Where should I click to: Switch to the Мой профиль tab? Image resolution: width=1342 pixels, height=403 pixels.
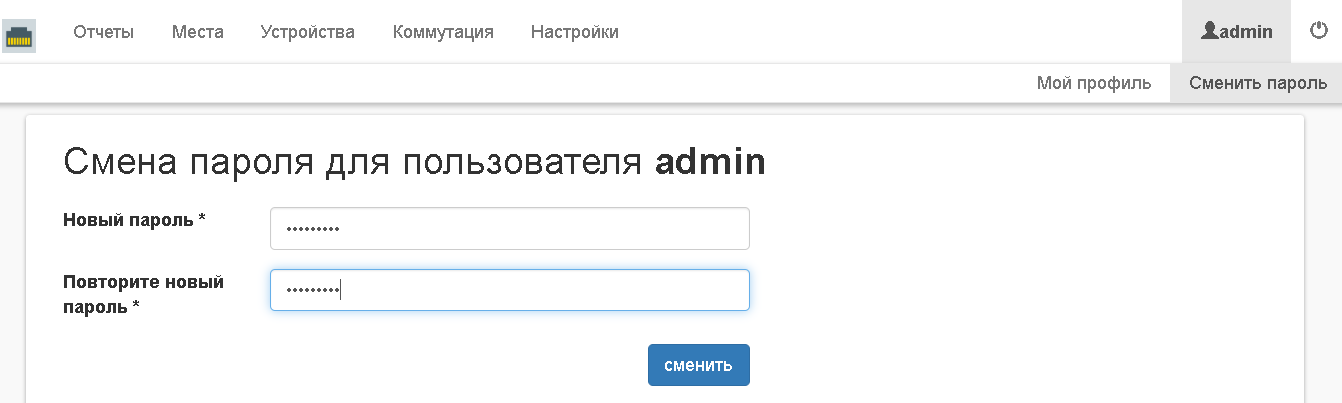click(1094, 83)
